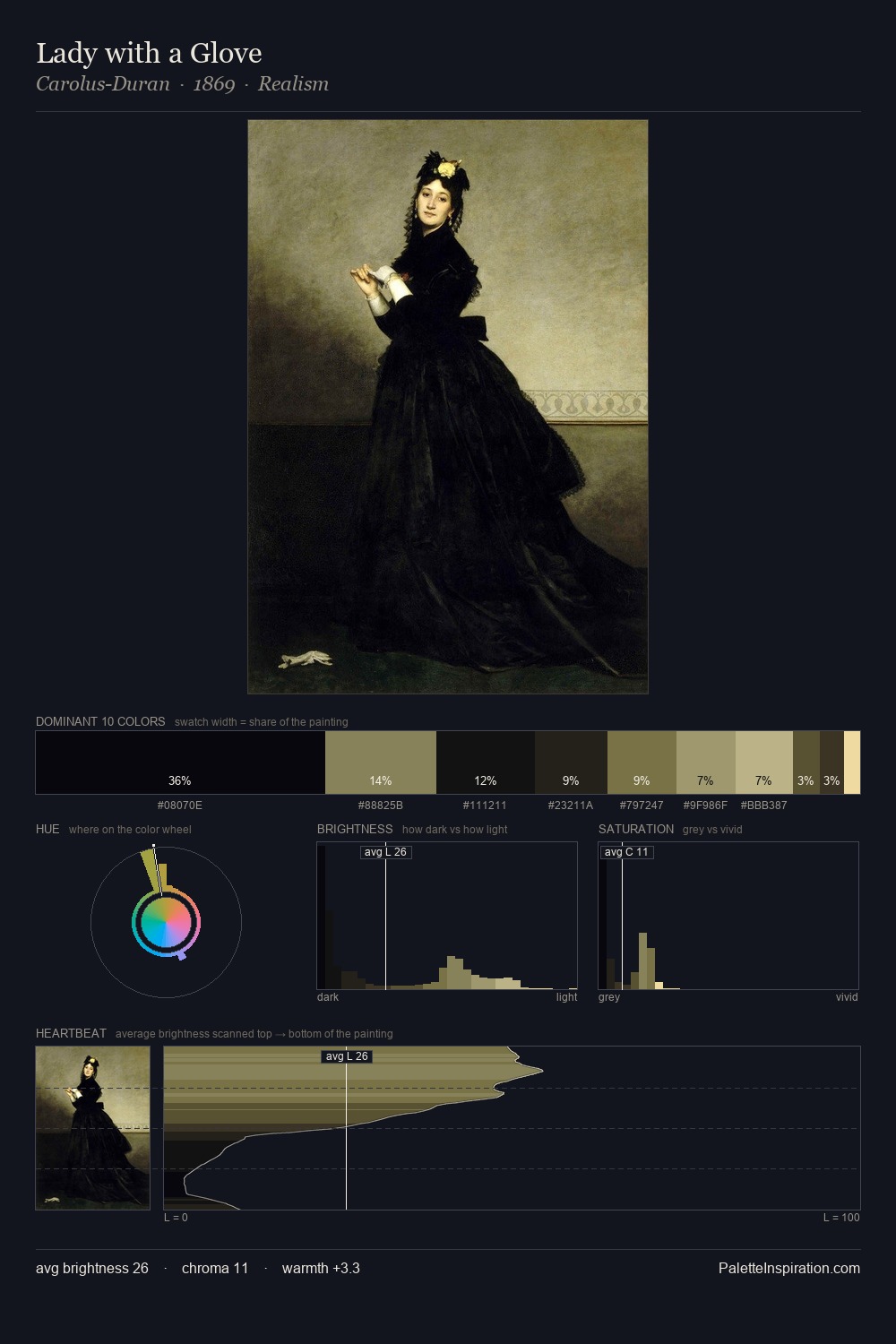The image size is (896, 1344).
Task: Click the #BBB387 hex label
Action: (x=763, y=806)
